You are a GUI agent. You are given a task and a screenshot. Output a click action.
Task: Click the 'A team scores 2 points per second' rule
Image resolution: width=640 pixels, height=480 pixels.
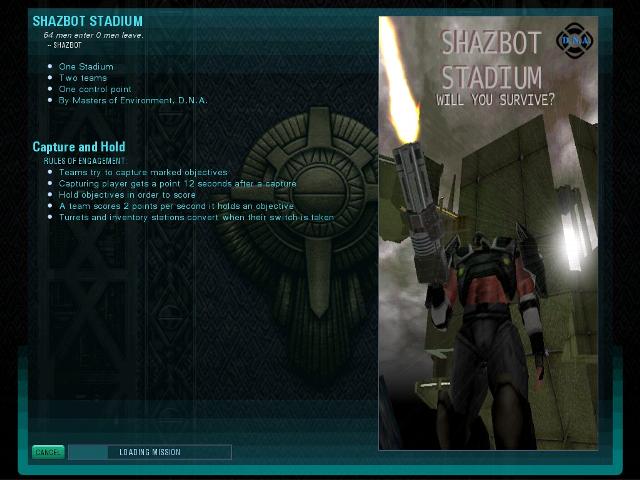coord(176,206)
